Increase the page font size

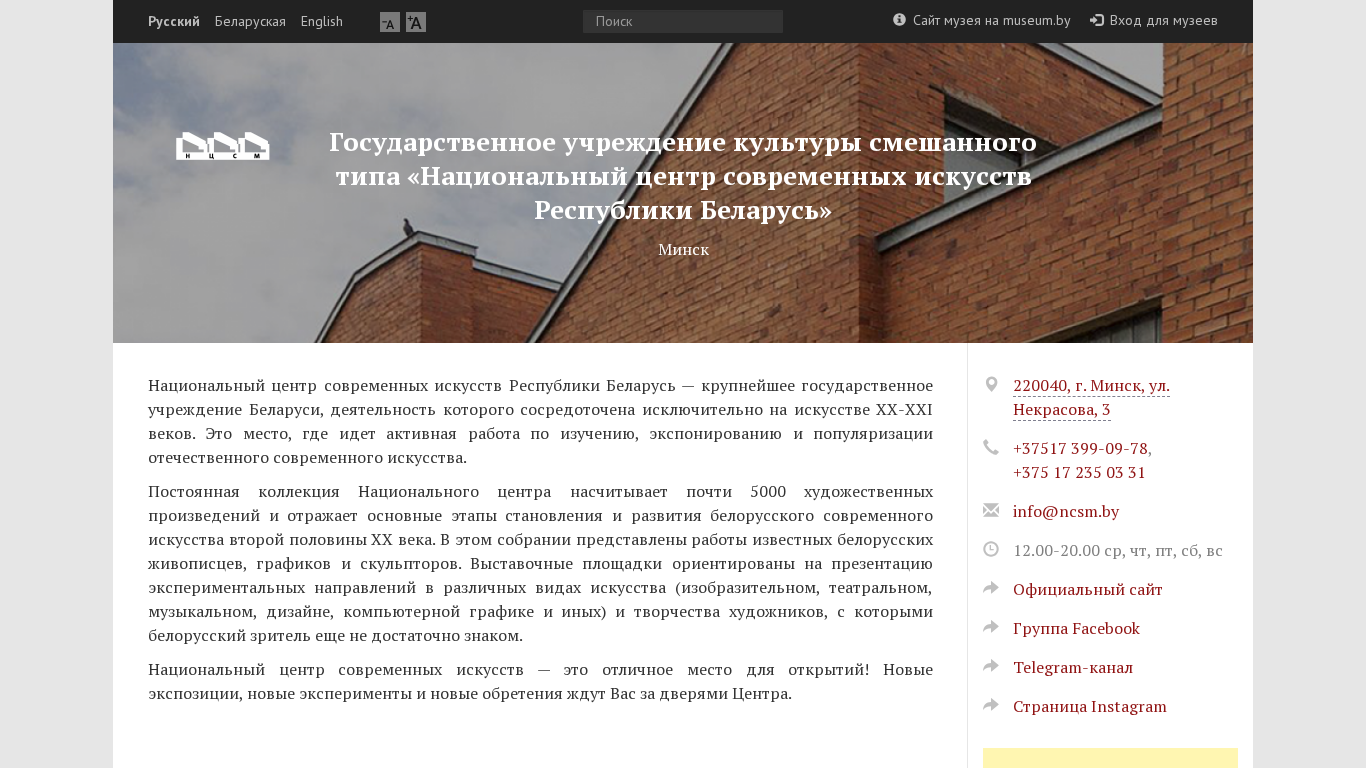pos(416,22)
